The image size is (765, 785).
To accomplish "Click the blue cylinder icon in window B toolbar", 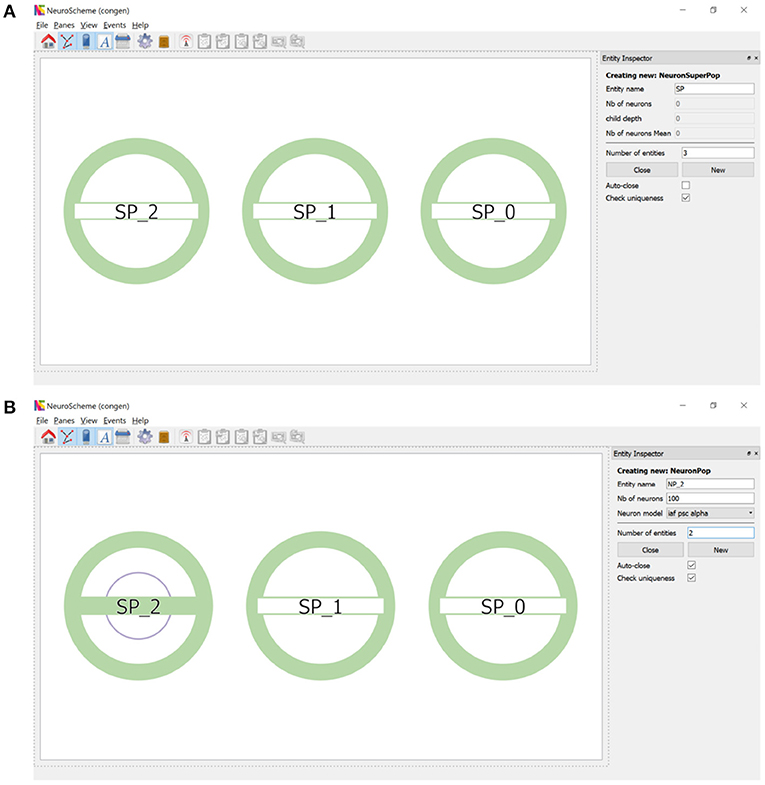I will pos(86,437).
